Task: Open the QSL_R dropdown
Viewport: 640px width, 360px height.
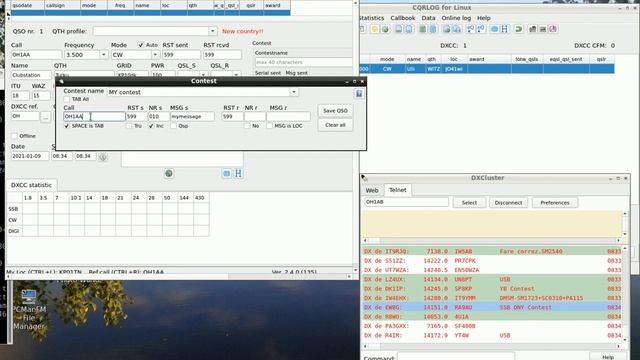Action: click(x=236, y=75)
